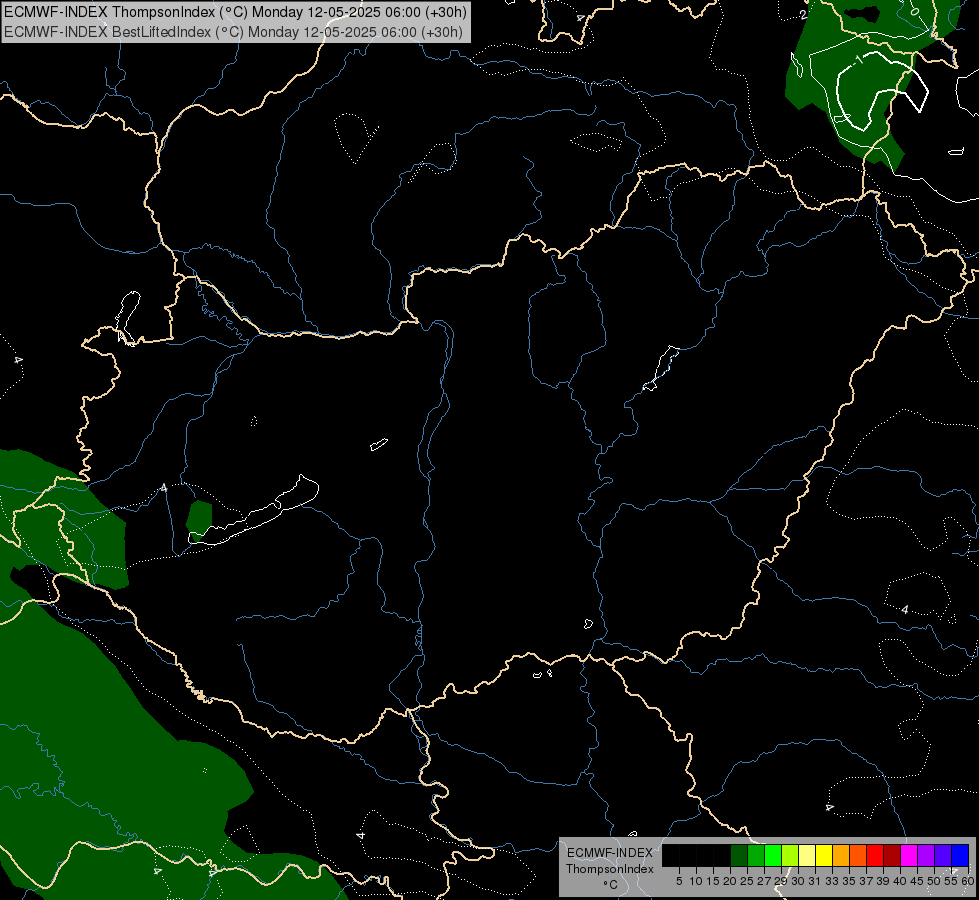979x900 pixels.
Task: Select the dark red 39–40 legend swatch
Action: point(892,855)
